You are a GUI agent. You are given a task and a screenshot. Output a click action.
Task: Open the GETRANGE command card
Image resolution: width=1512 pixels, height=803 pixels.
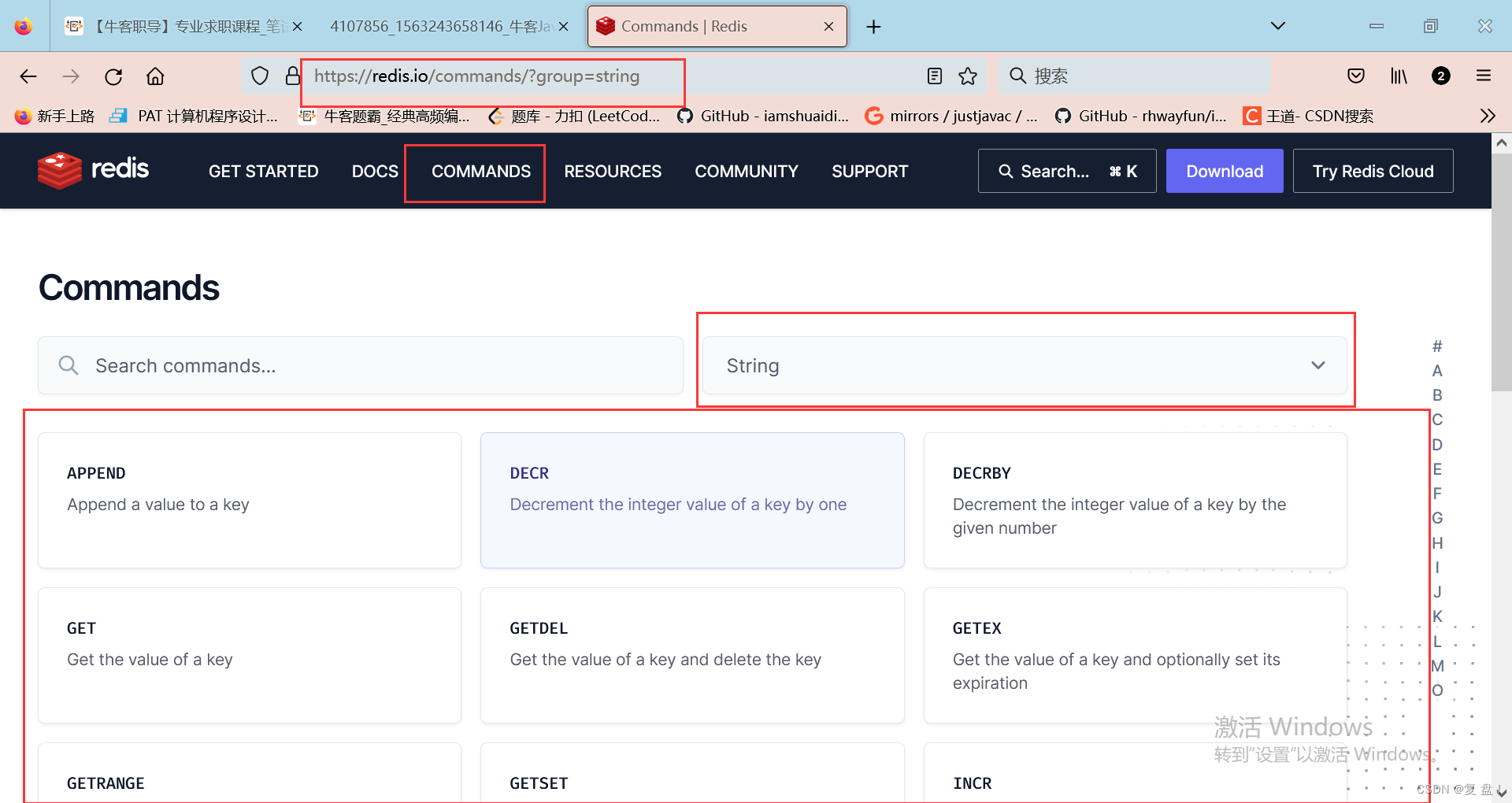pos(250,772)
